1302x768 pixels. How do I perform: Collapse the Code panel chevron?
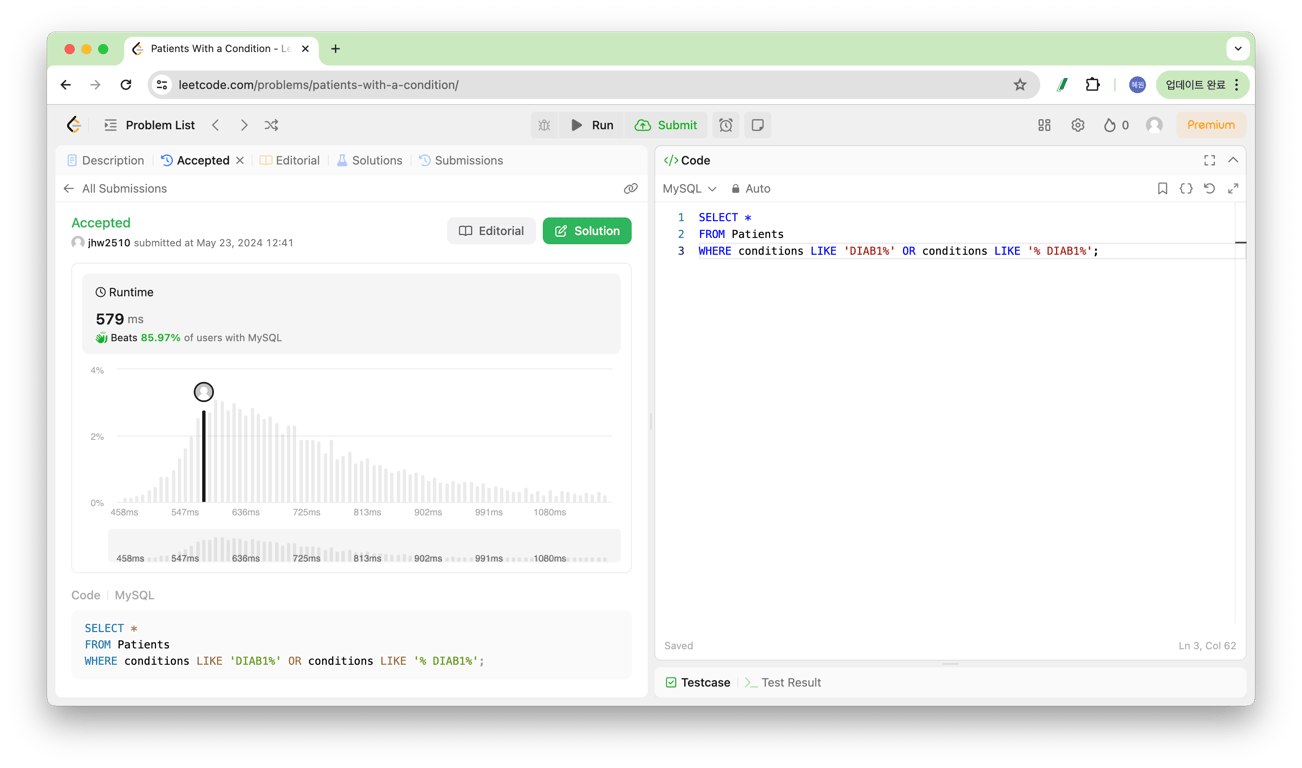coord(1233,160)
